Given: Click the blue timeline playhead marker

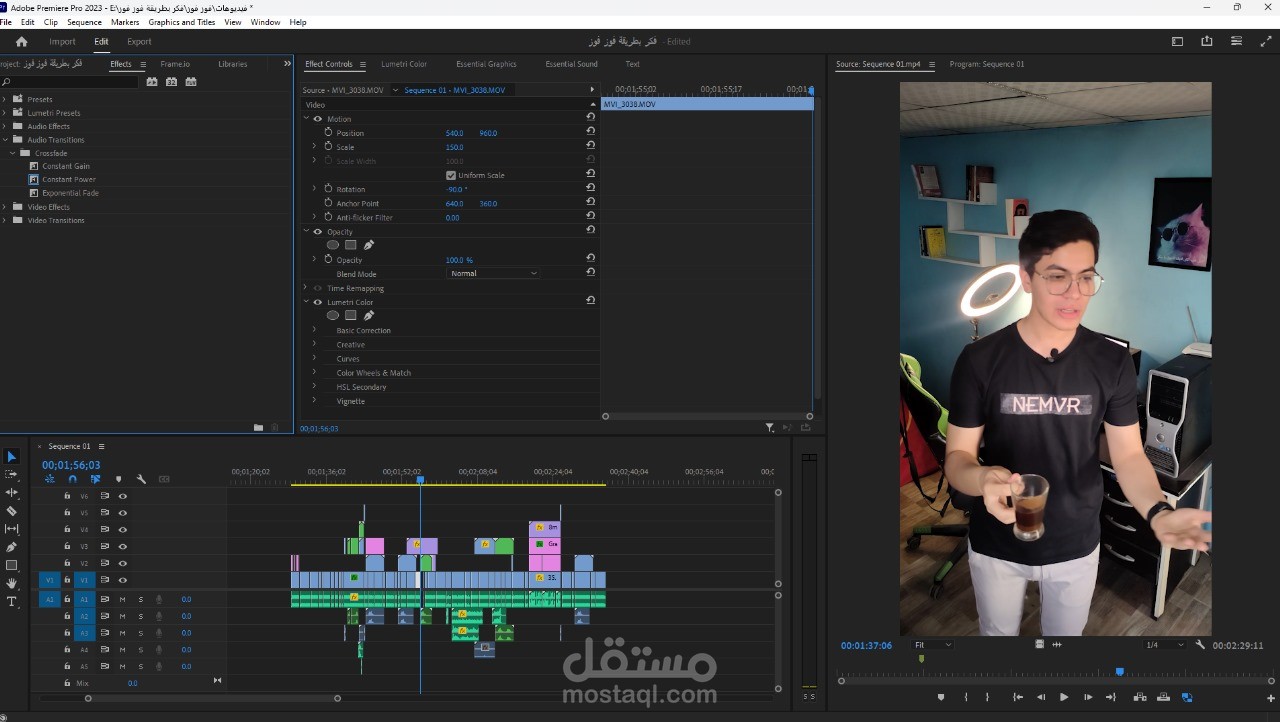Looking at the screenshot, I should [420, 480].
